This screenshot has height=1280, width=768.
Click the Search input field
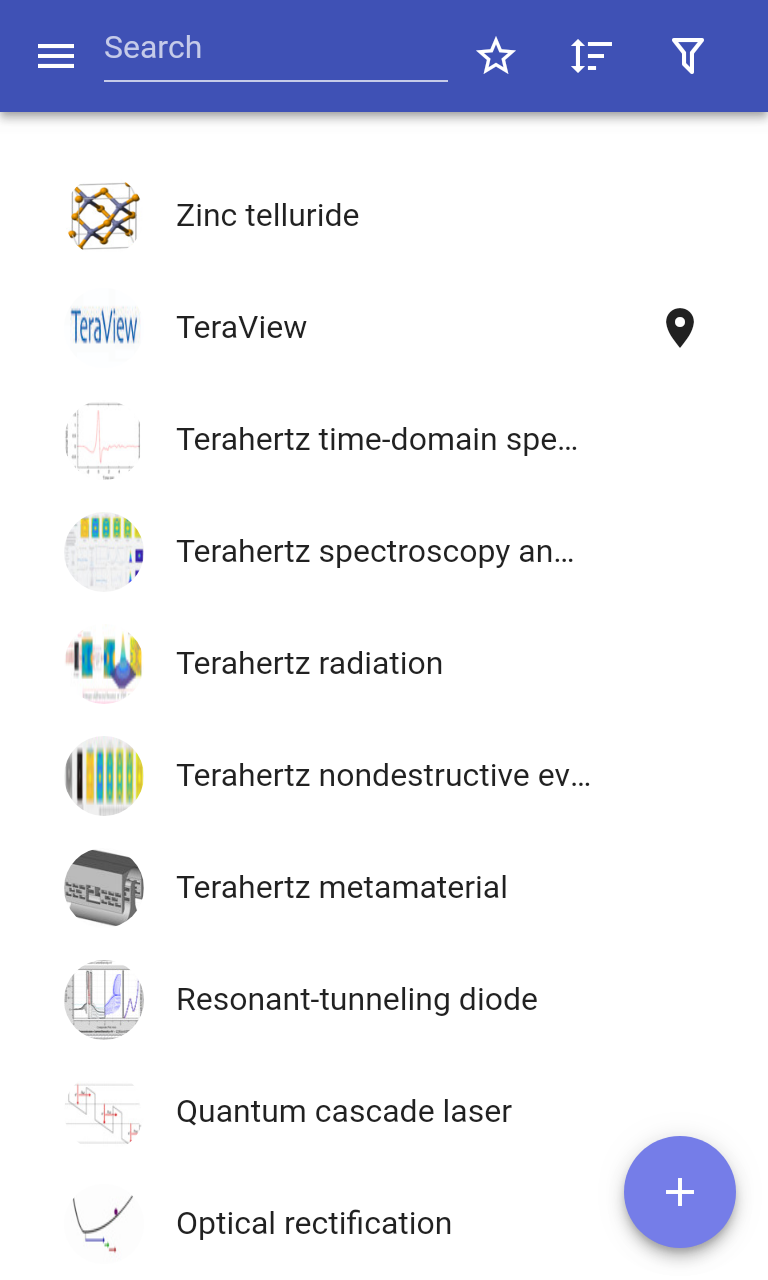pos(276,52)
